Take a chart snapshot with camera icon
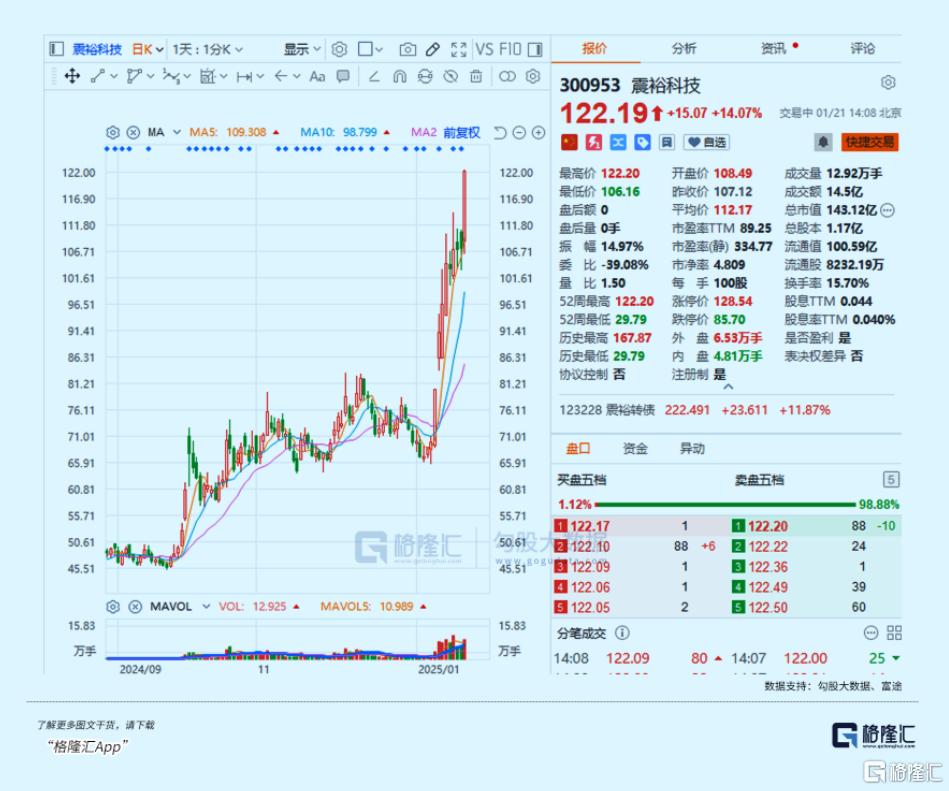The image size is (949, 791). (408, 49)
